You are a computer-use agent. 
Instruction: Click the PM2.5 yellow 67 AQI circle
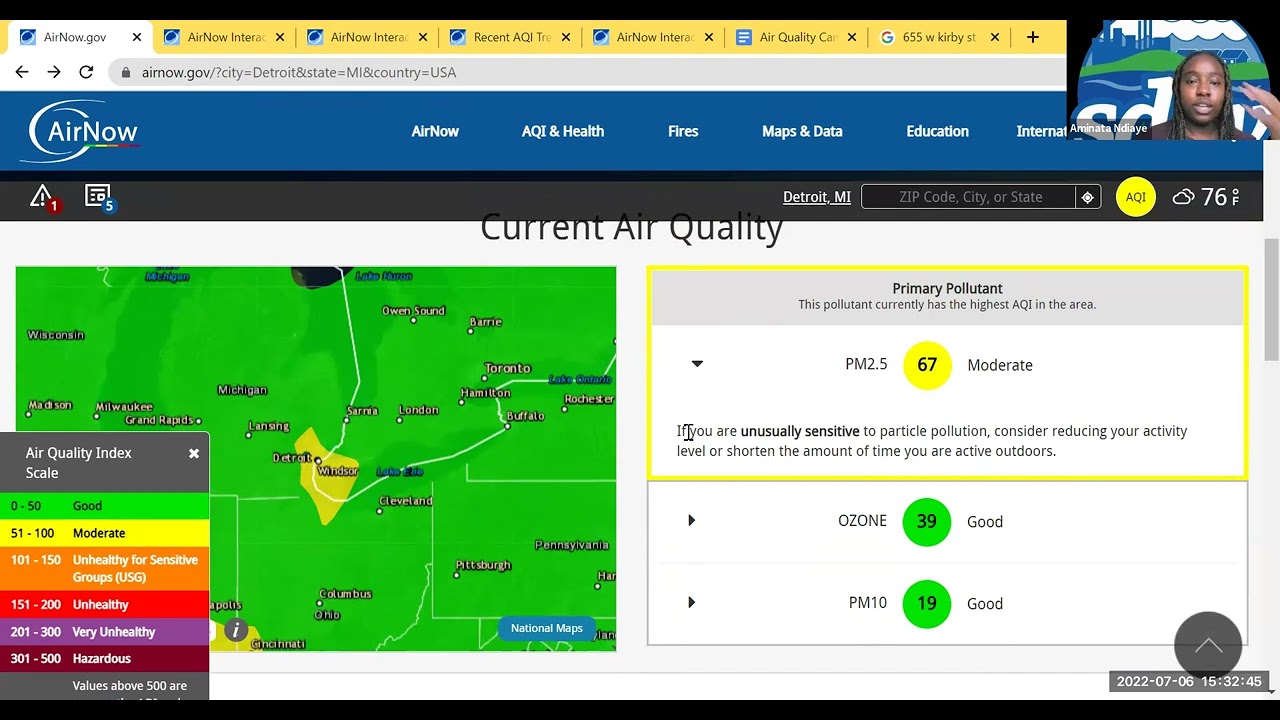tap(926, 365)
